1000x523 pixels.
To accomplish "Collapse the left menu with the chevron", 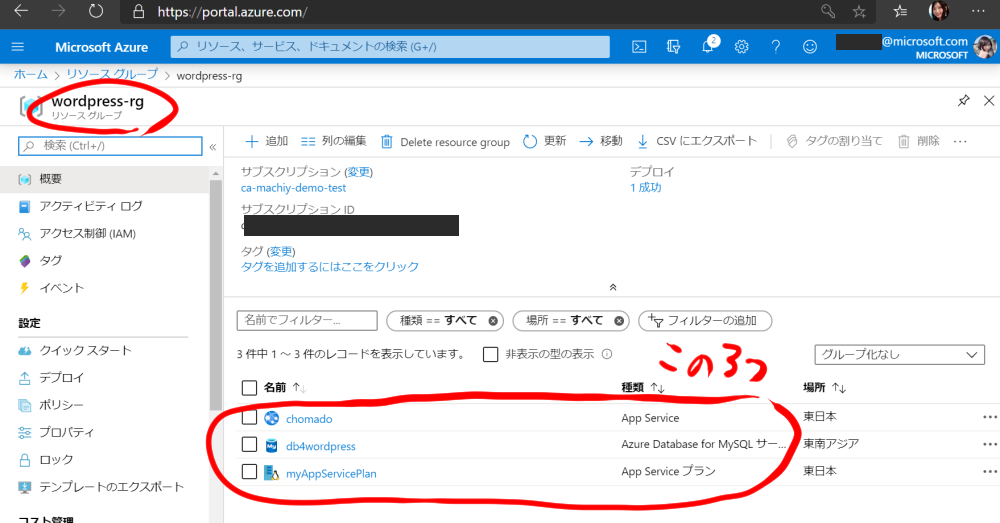I will (x=213, y=147).
